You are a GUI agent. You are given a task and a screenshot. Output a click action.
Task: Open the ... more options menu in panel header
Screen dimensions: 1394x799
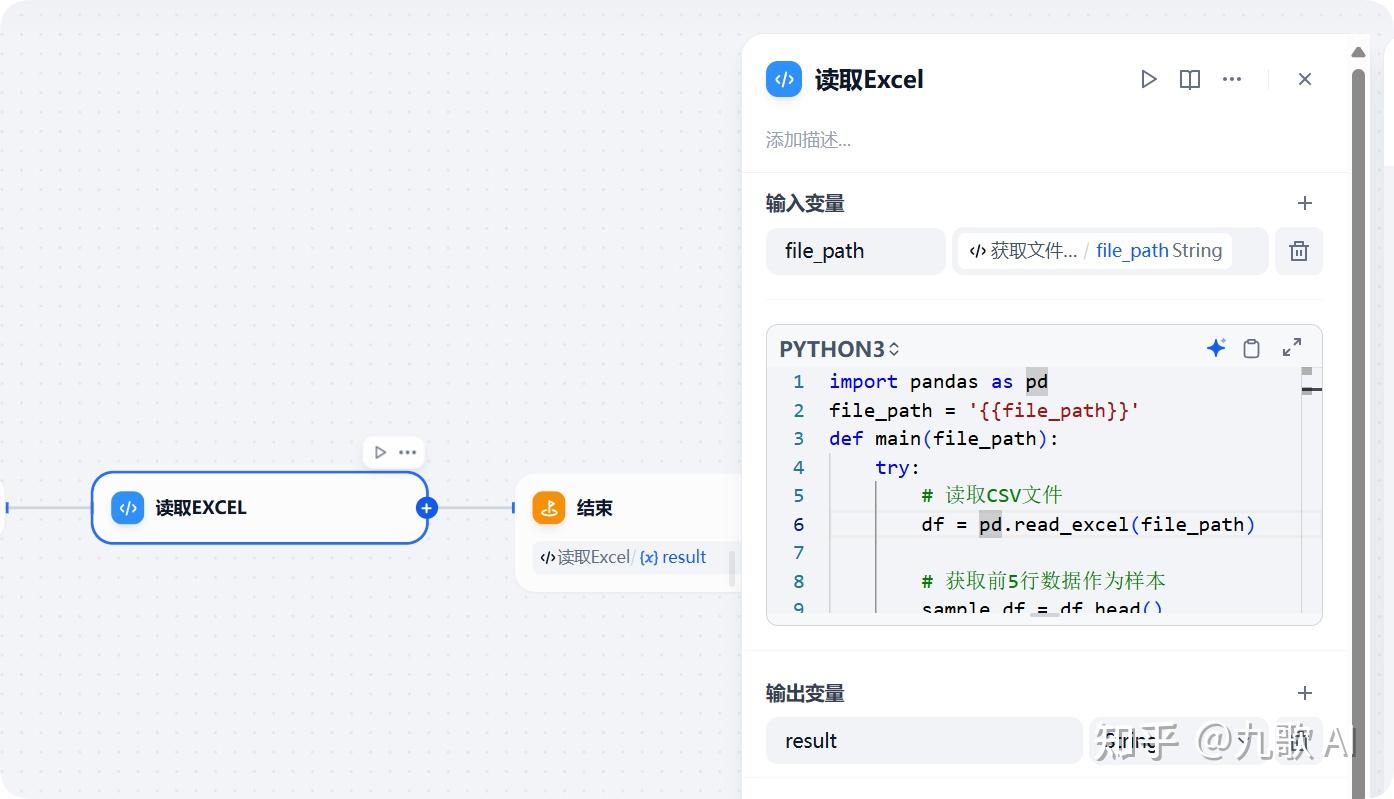click(1231, 79)
